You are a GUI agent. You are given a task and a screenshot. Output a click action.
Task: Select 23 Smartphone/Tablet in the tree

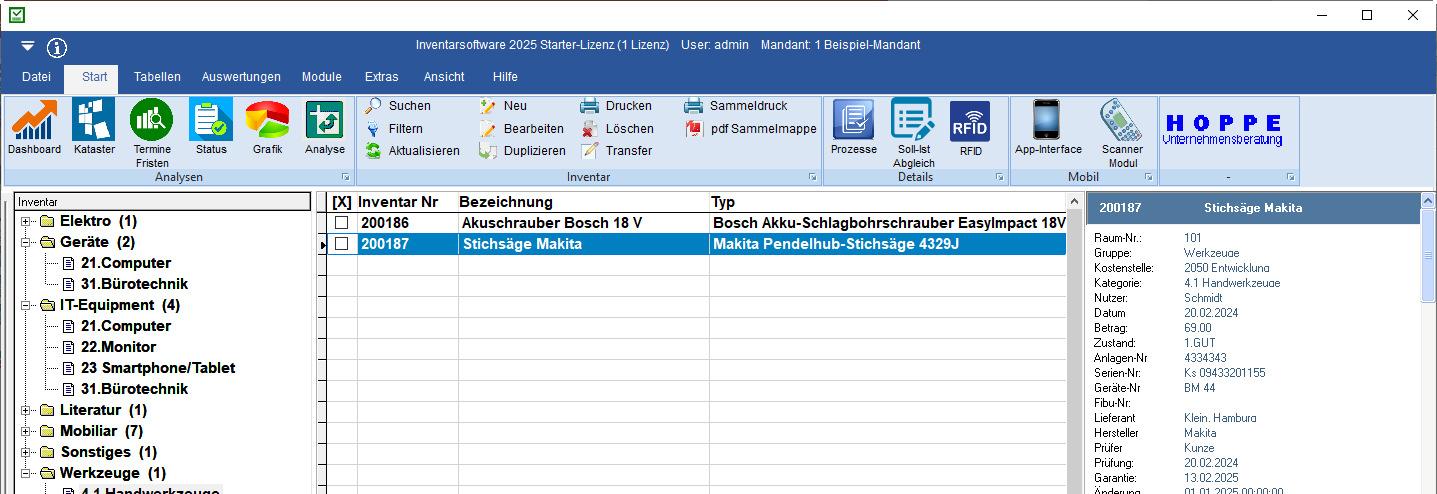pyautogui.click(x=158, y=368)
